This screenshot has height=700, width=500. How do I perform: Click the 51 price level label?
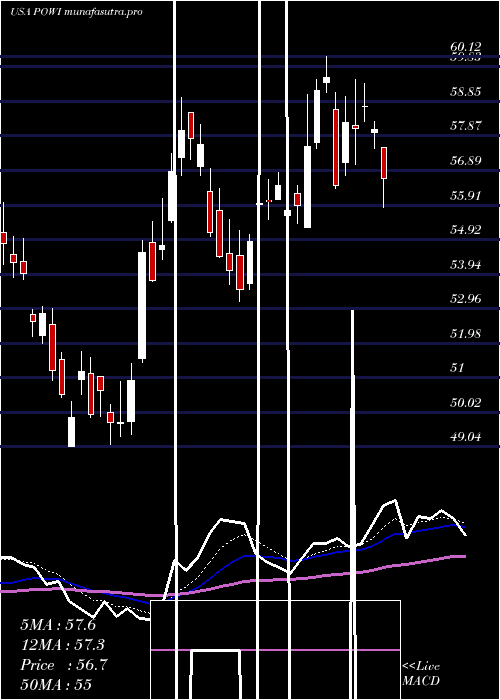point(458,368)
